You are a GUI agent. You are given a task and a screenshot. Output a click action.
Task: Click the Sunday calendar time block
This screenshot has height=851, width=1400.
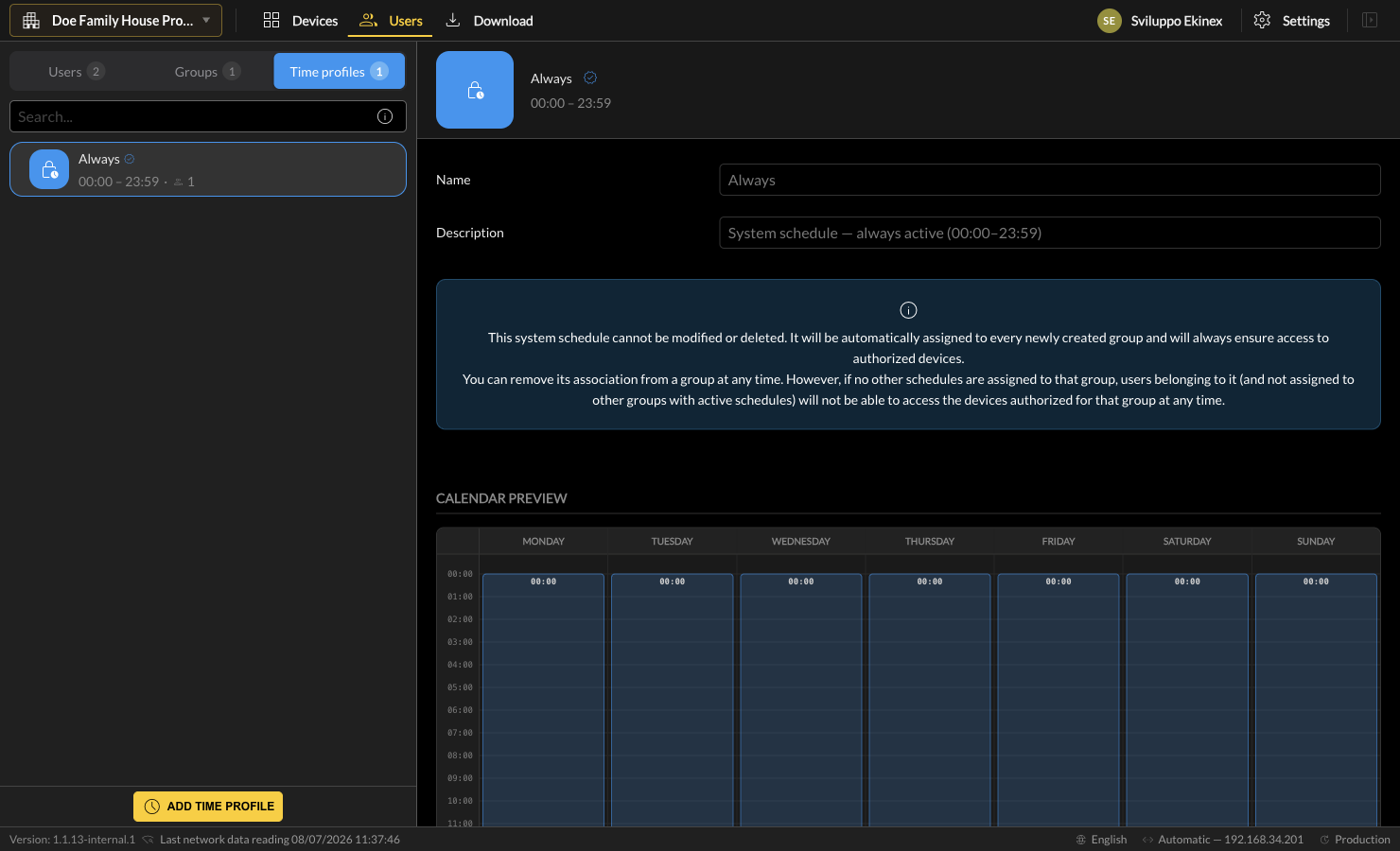pyautogui.click(x=1316, y=700)
